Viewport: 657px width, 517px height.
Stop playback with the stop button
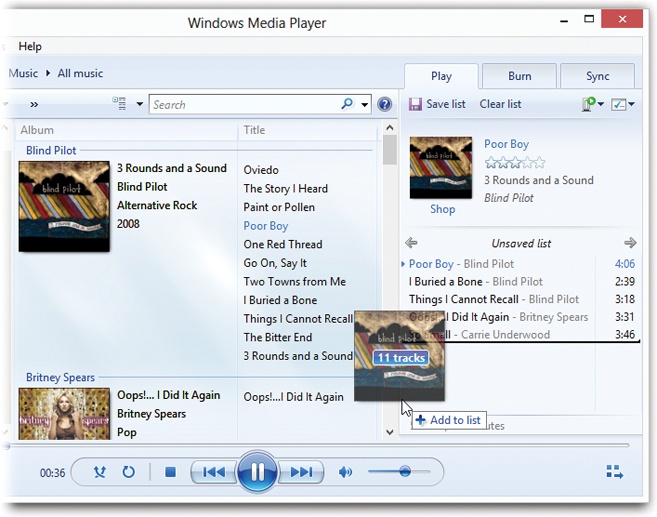[x=170, y=472]
